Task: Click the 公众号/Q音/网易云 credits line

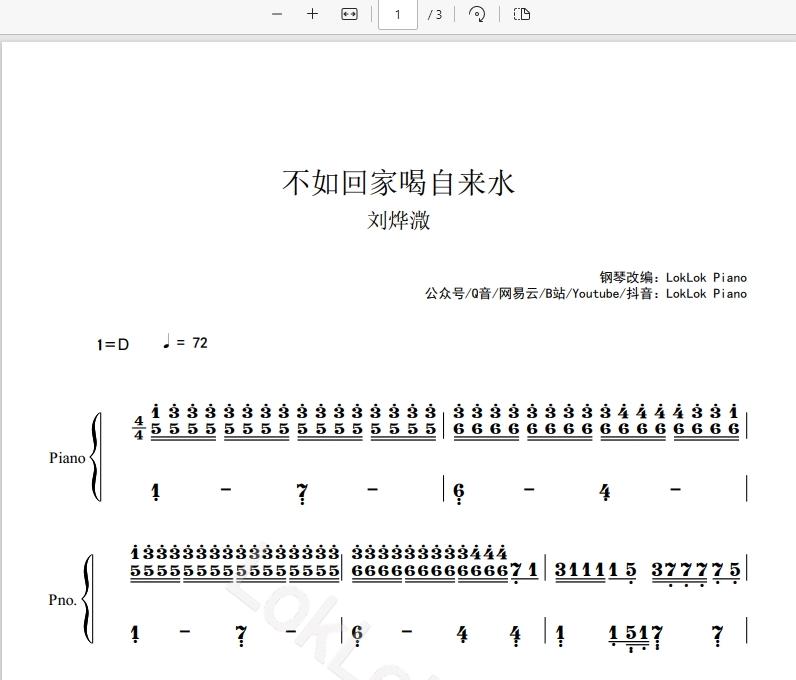Action: [x=586, y=294]
